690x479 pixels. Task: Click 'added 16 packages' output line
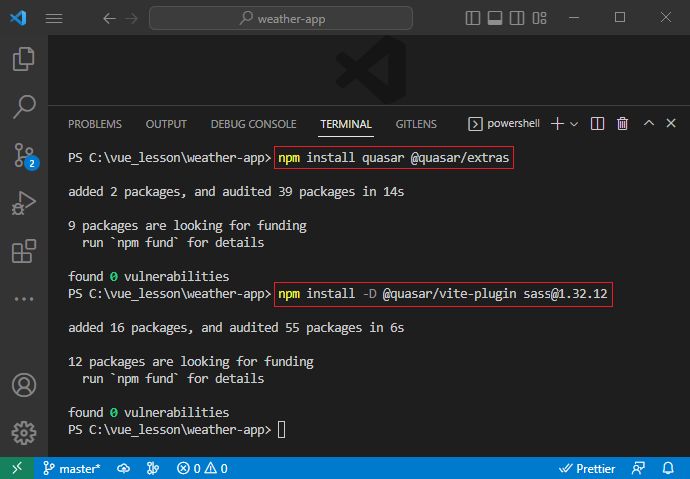click(x=236, y=328)
